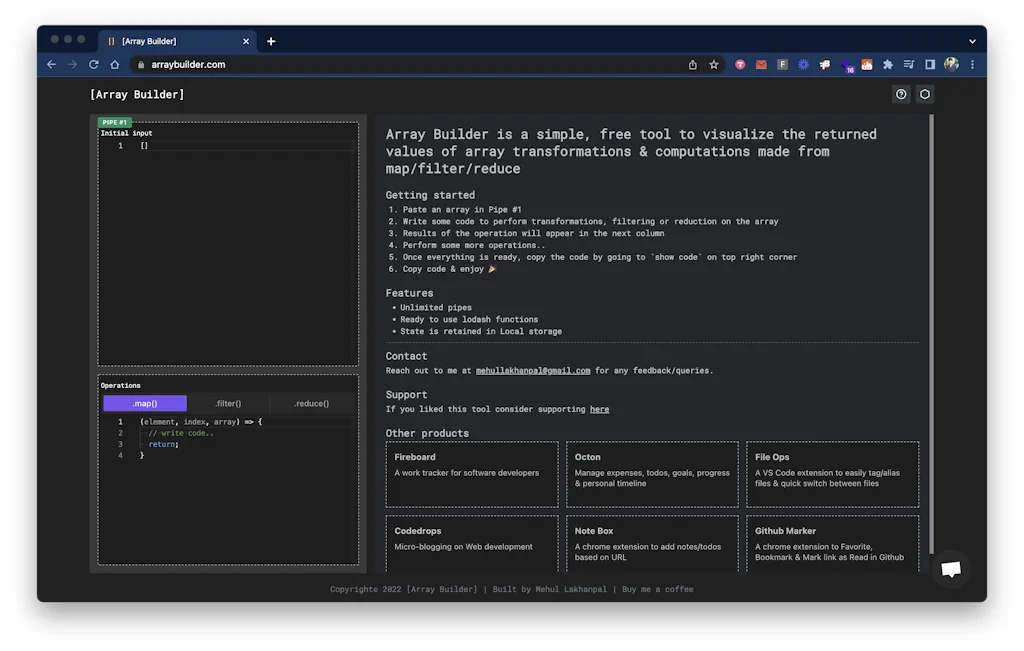Click the orange flame extension icon
1024x651 pixels.
coord(867,65)
